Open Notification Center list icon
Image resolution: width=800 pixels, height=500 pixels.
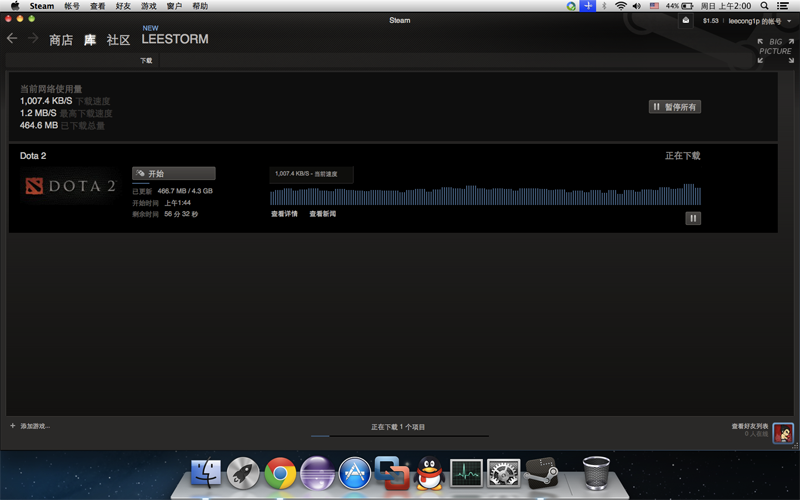(783, 6)
